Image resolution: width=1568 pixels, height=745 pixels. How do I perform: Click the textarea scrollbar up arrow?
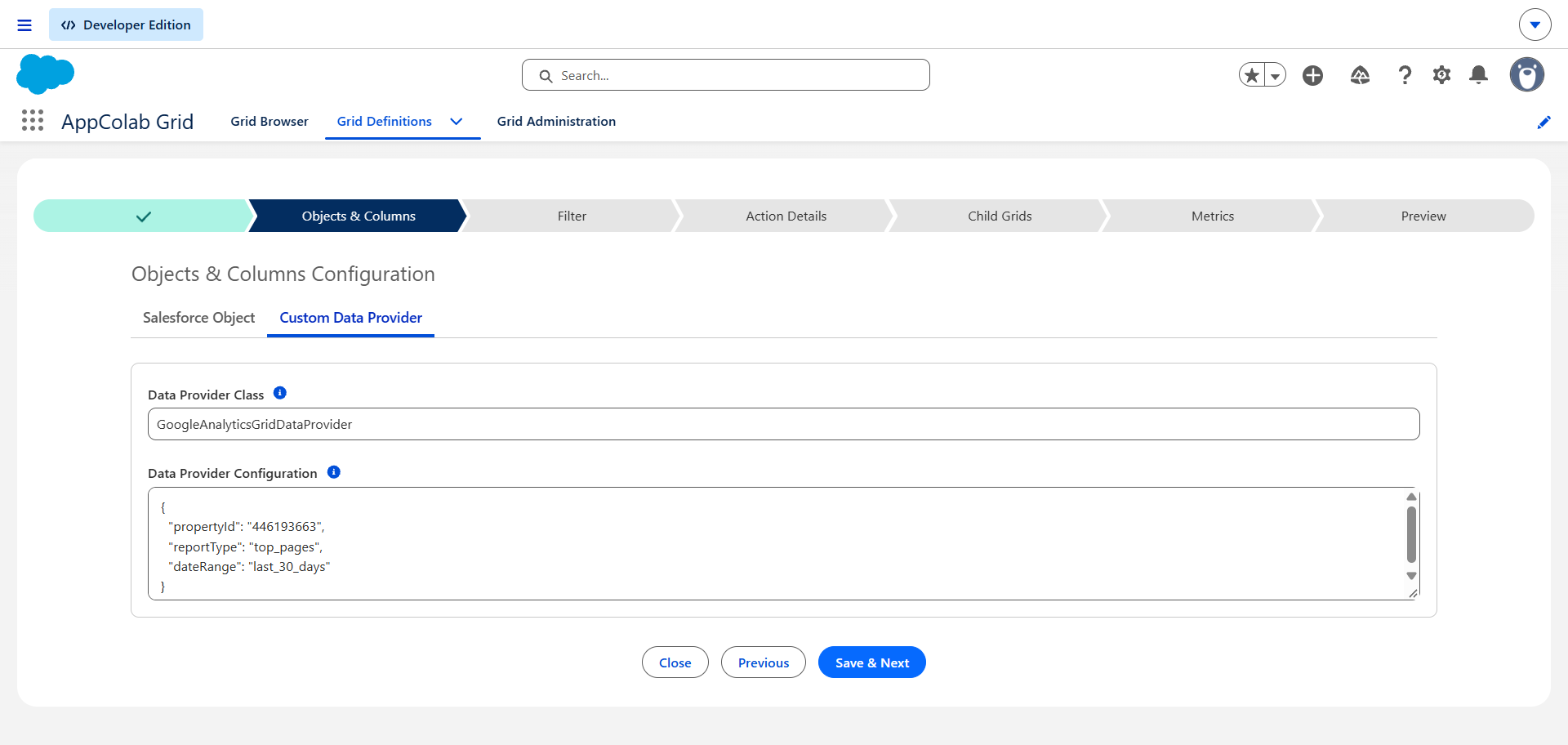(1411, 497)
